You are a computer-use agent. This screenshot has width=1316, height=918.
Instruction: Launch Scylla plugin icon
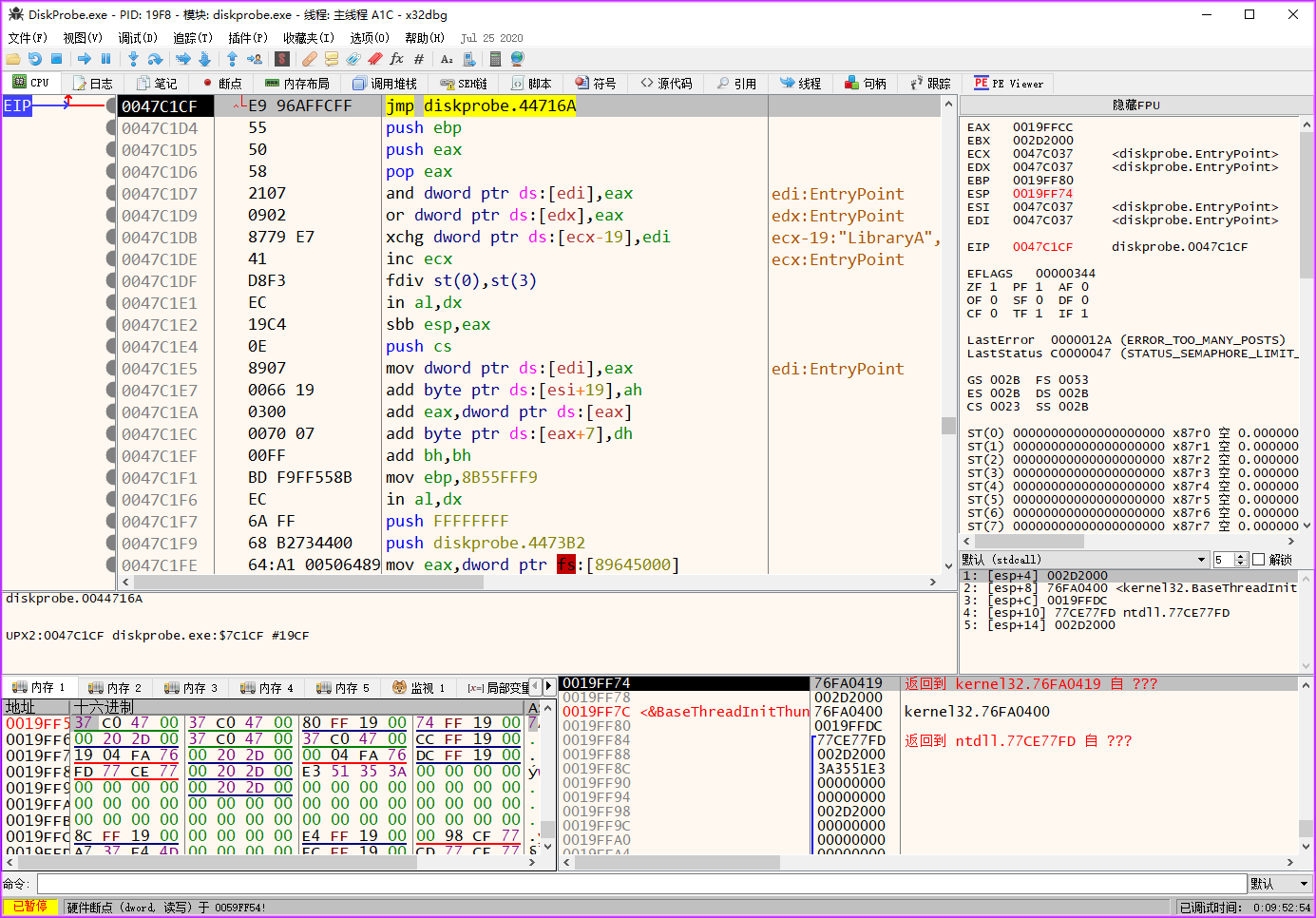[x=281, y=59]
